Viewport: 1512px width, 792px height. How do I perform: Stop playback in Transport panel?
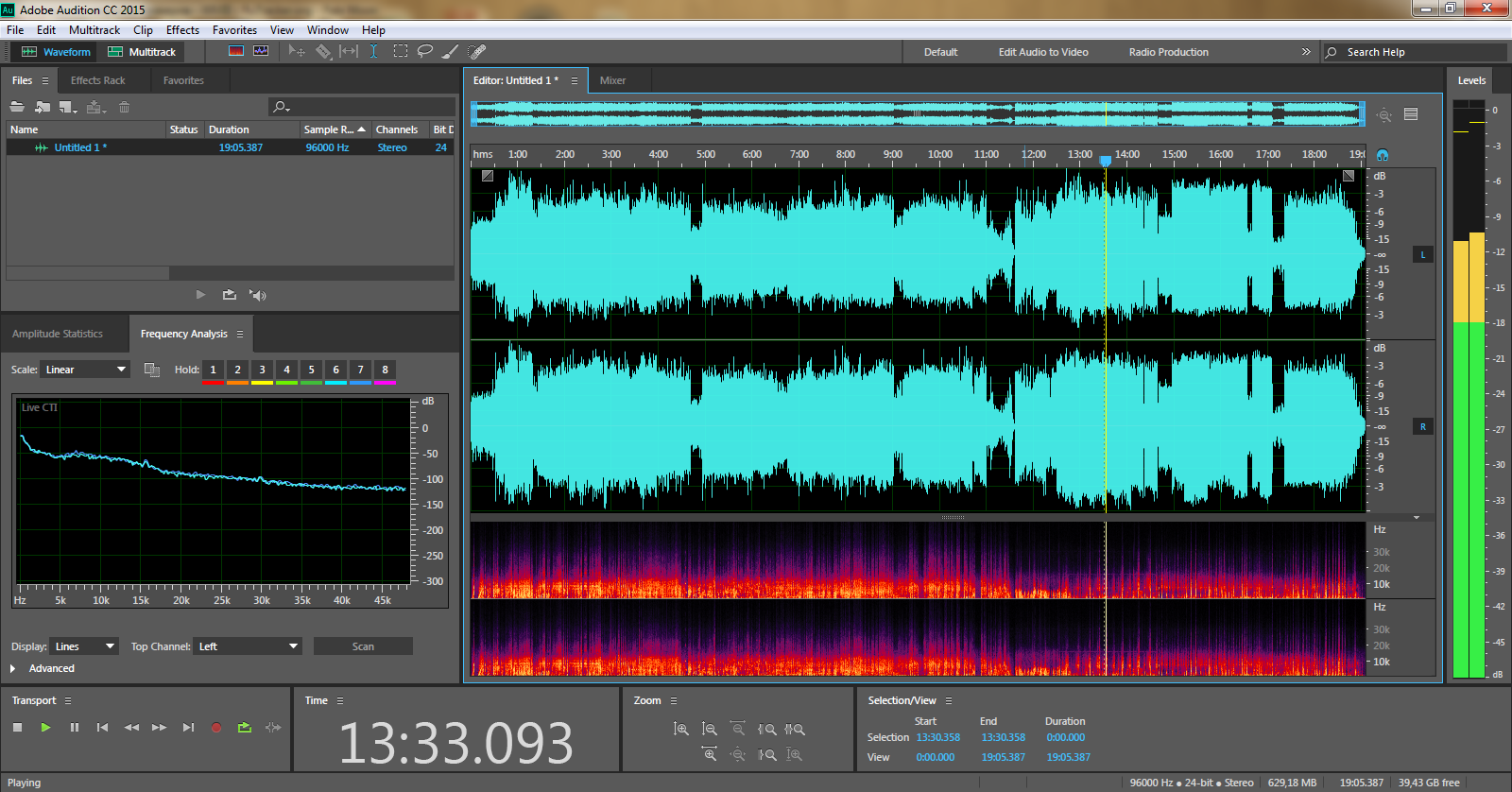coord(17,727)
